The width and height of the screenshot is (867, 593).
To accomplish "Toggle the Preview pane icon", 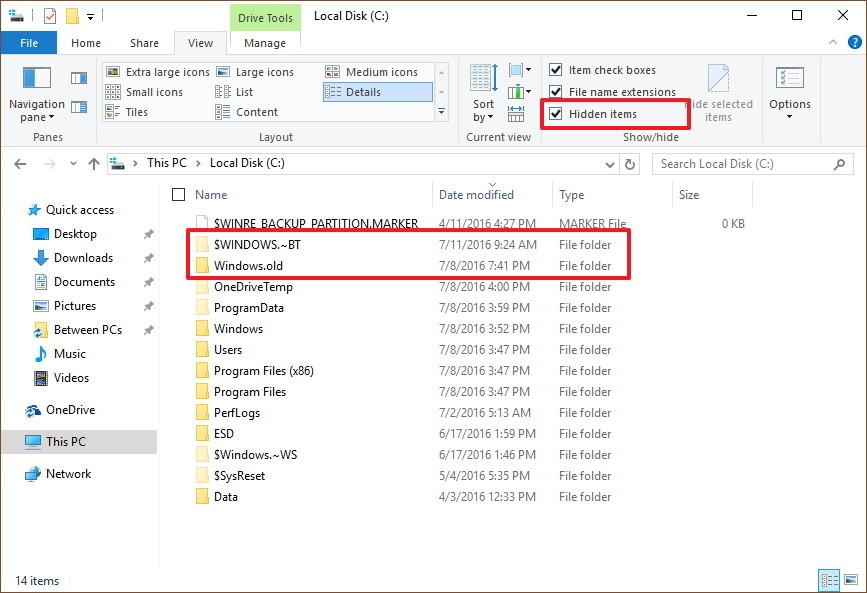I will pos(79,78).
